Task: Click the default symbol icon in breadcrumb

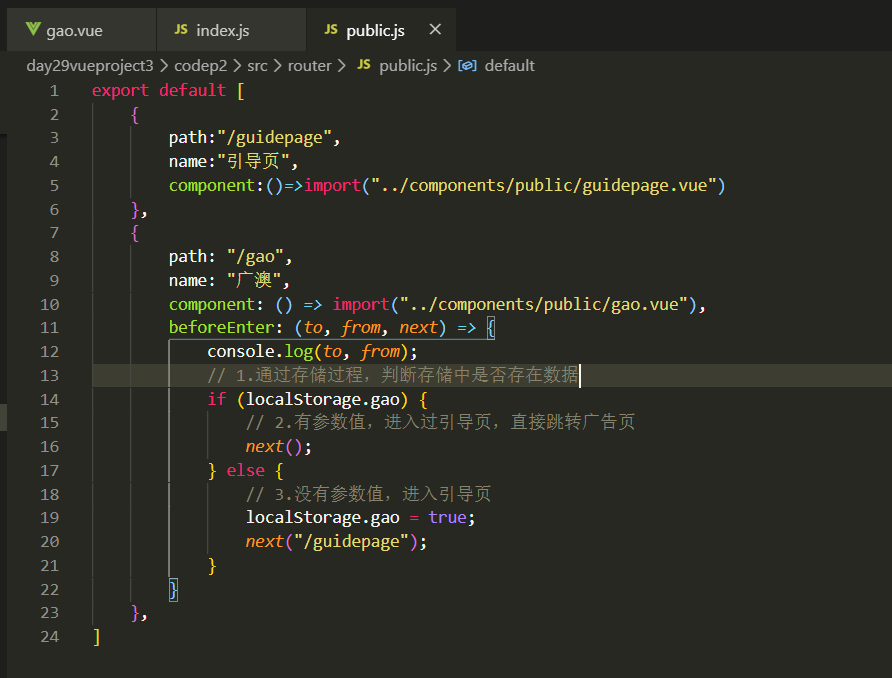Action: coord(467,66)
